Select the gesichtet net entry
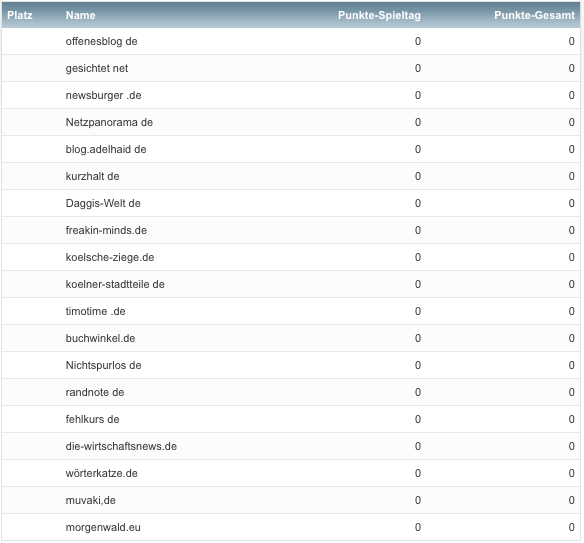The width and height of the screenshot is (584, 543). pyautogui.click(x=97, y=69)
